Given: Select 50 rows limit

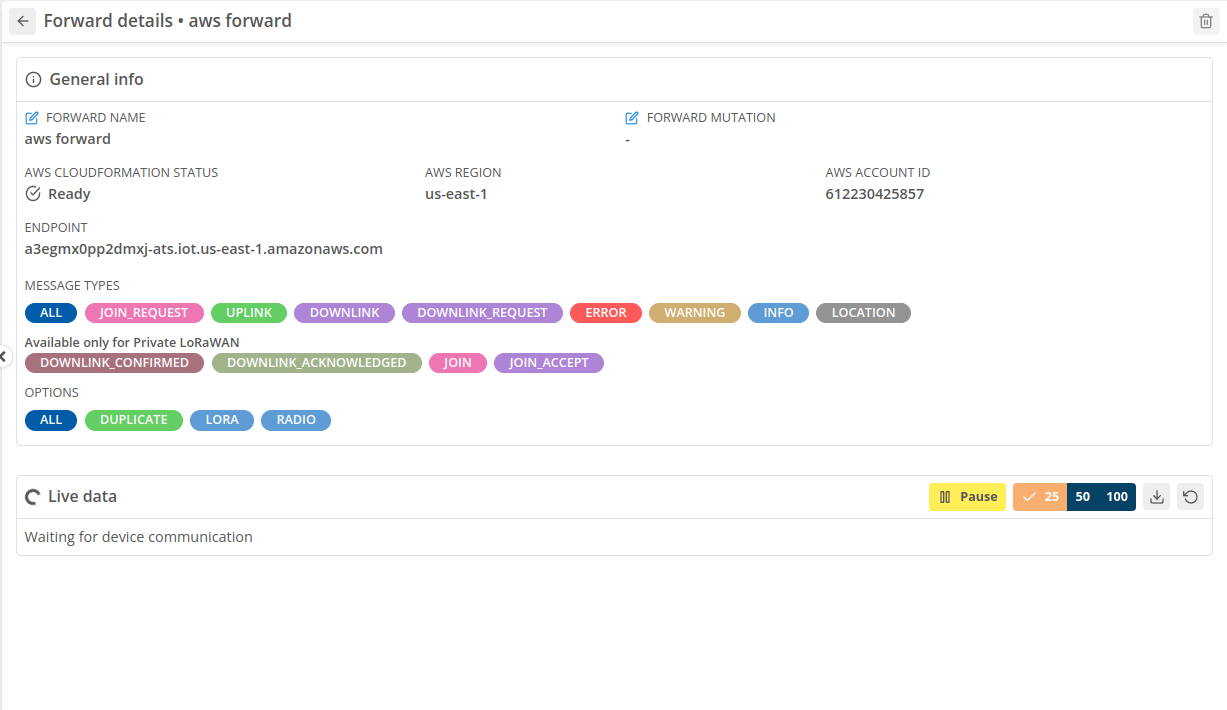Looking at the screenshot, I should (1082, 497).
